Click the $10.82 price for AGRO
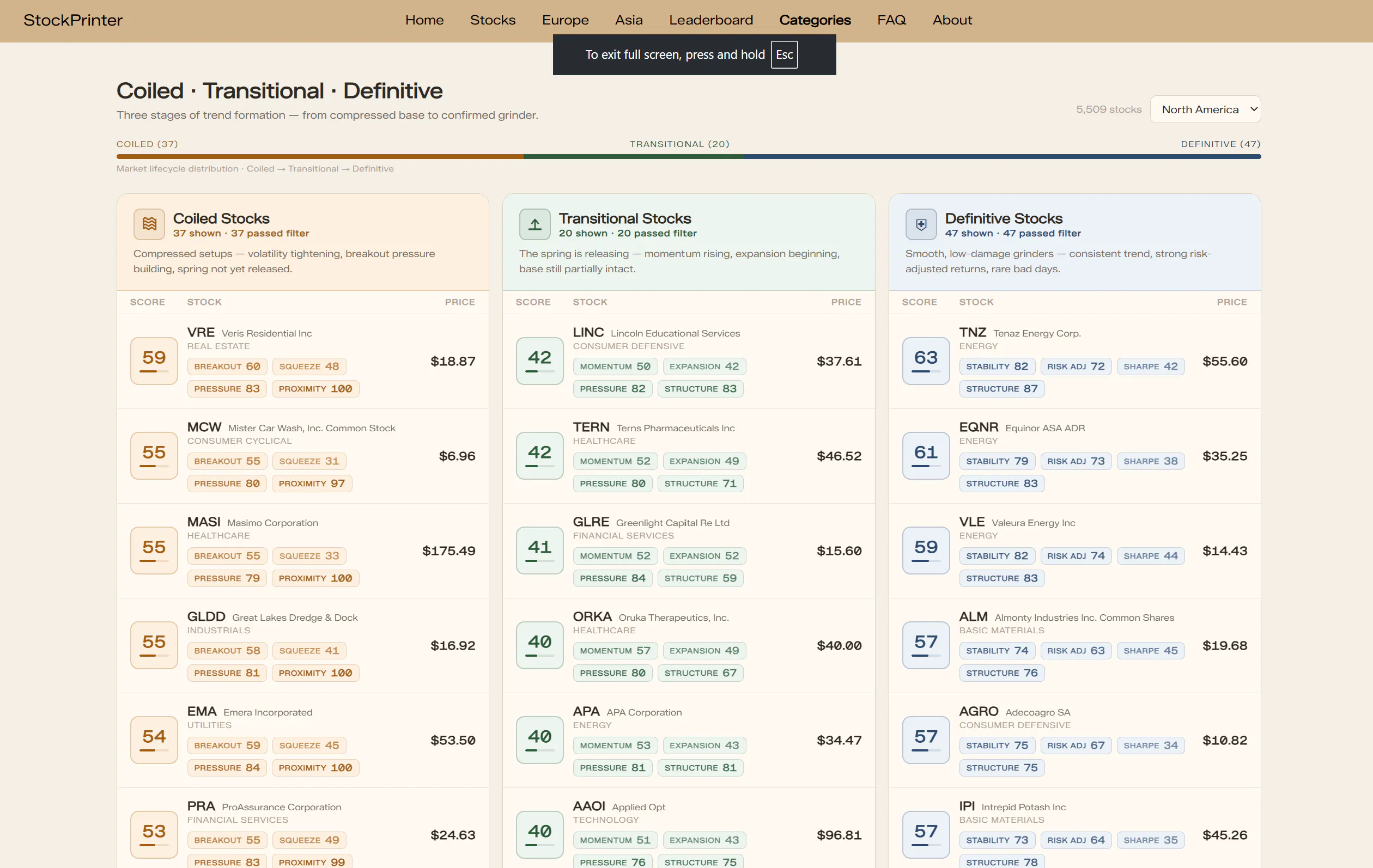This screenshot has width=1373, height=868. point(1225,740)
